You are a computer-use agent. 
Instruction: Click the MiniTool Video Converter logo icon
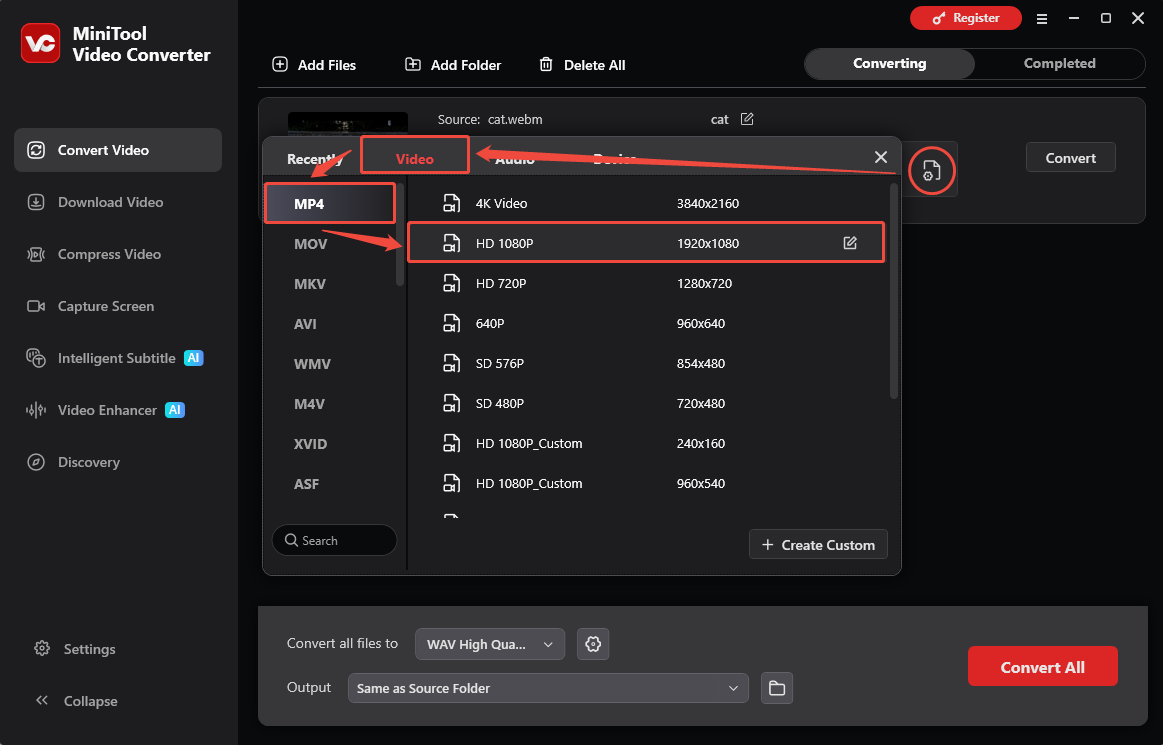click(40, 43)
